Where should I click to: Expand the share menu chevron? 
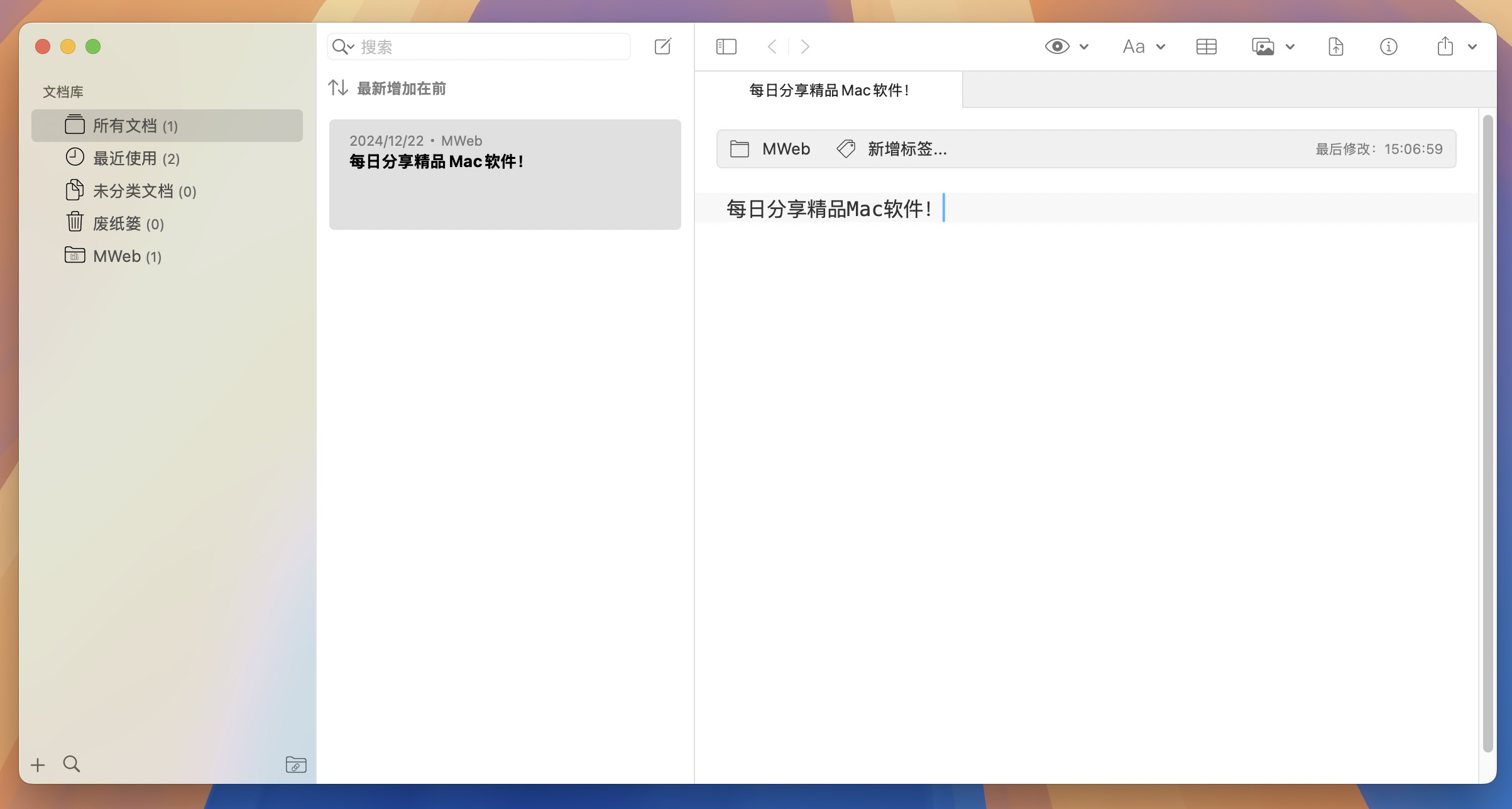[1472, 47]
